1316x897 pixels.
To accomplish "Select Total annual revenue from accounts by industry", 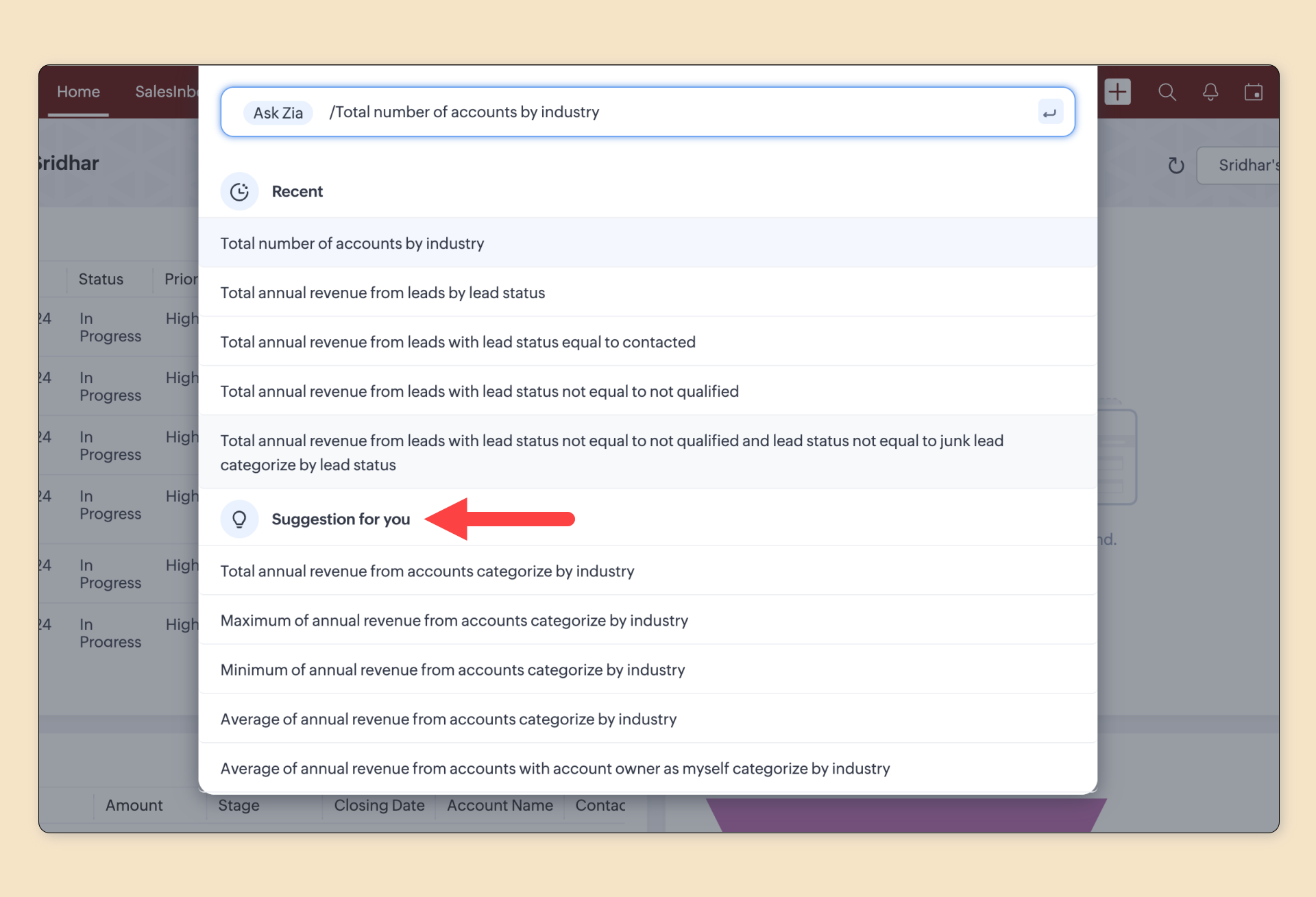I will pos(427,571).
